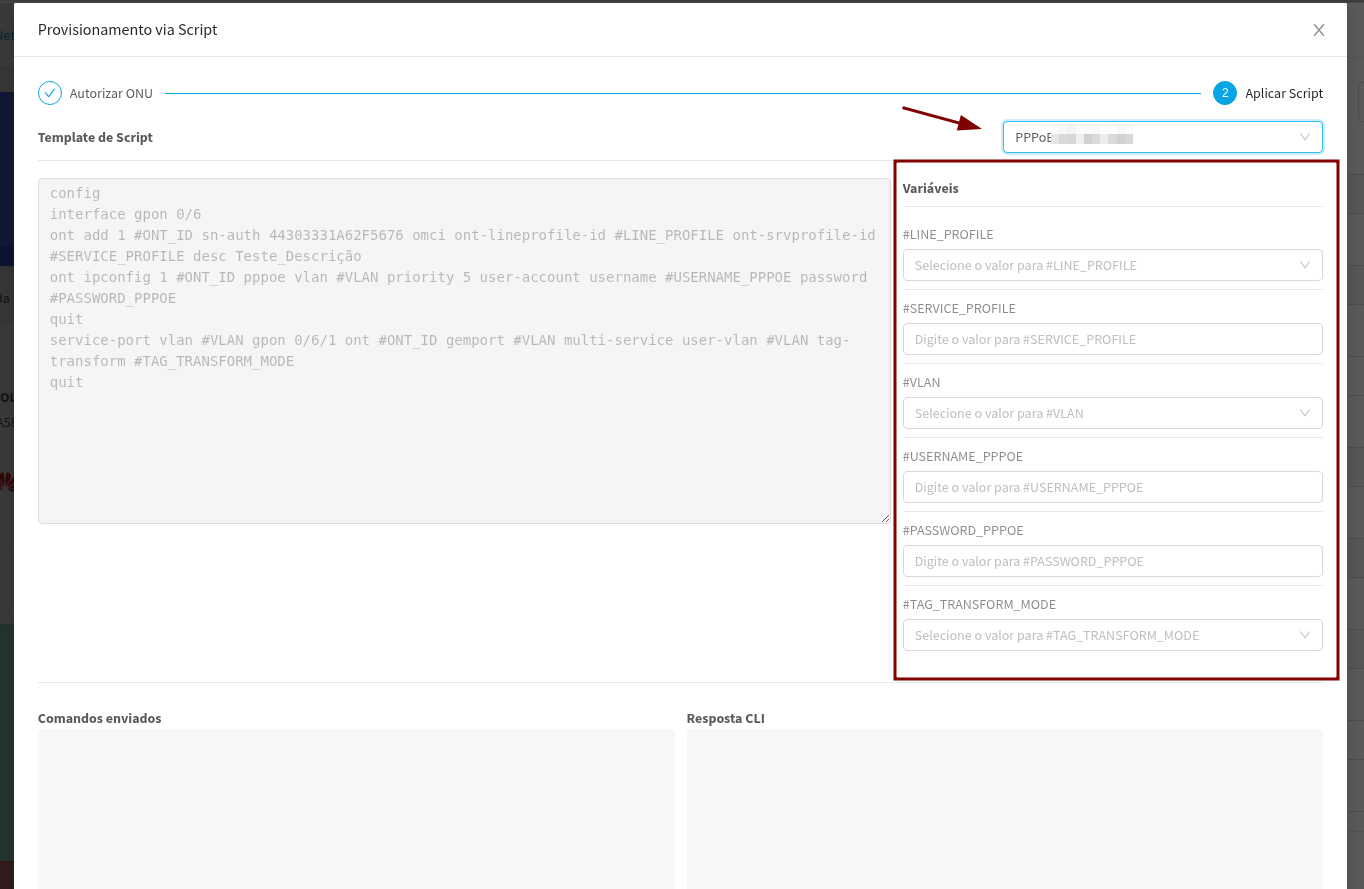
Task: Select the #PASSWORD_PPPOE input box
Action: point(1112,561)
